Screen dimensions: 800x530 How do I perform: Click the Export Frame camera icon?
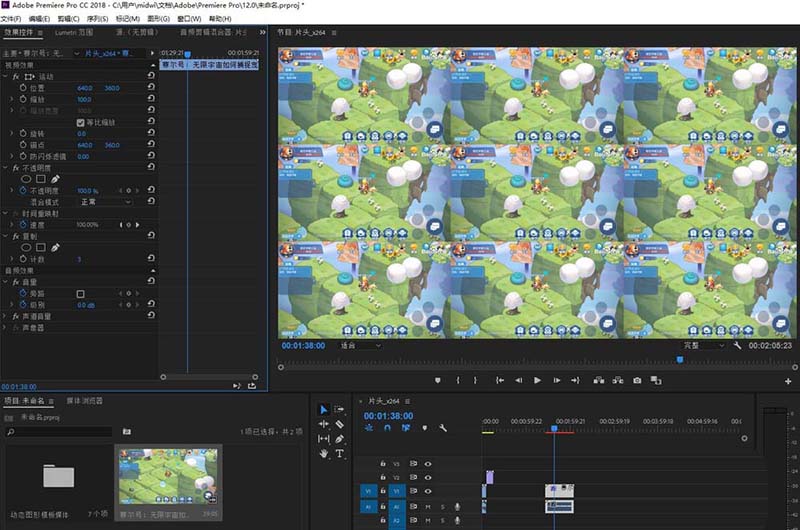(637, 380)
